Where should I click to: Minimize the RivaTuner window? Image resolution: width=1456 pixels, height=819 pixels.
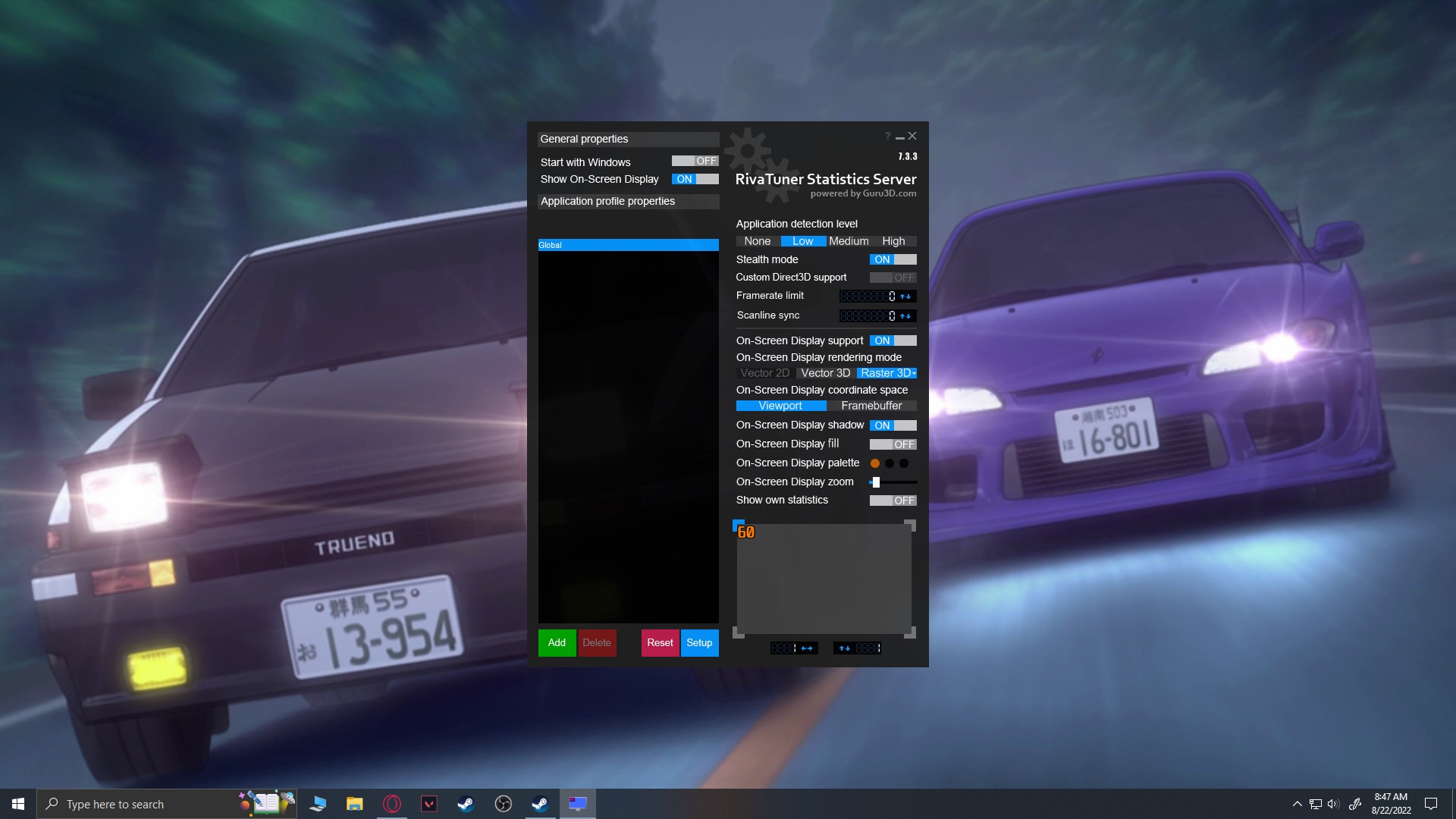coord(900,136)
